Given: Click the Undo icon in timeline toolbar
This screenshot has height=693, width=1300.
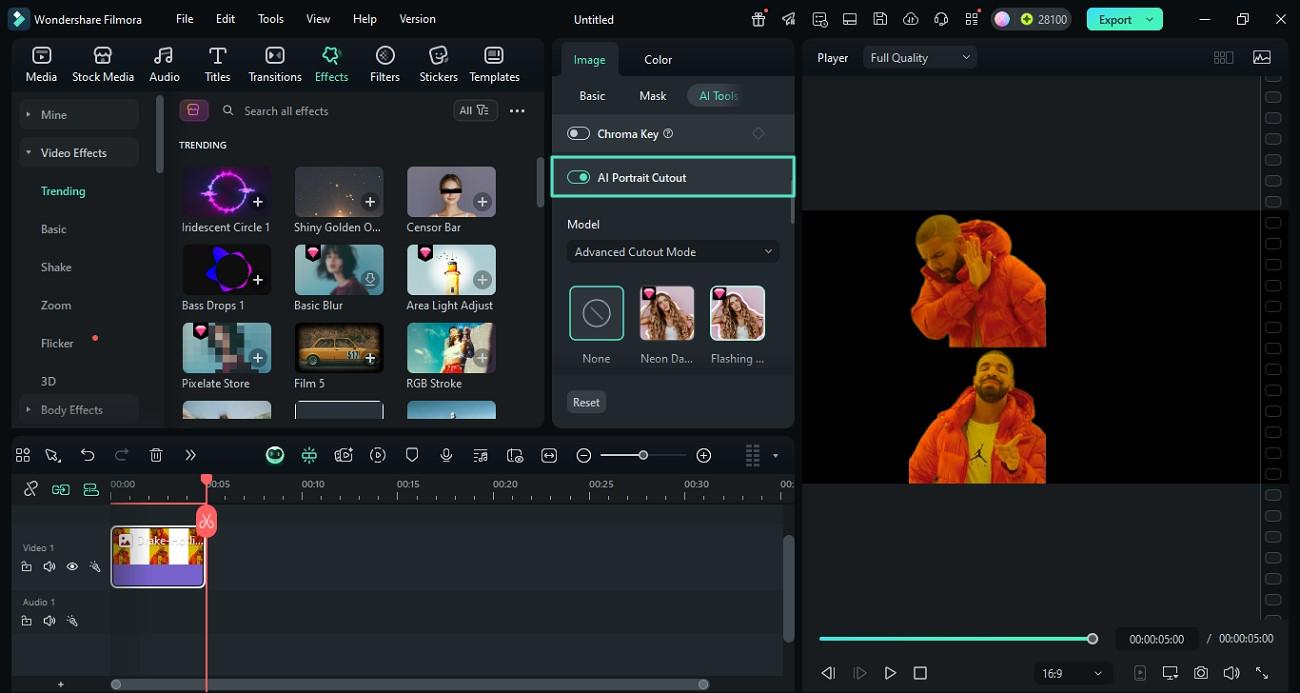Looking at the screenshot, I should click(x=87, y=455).
